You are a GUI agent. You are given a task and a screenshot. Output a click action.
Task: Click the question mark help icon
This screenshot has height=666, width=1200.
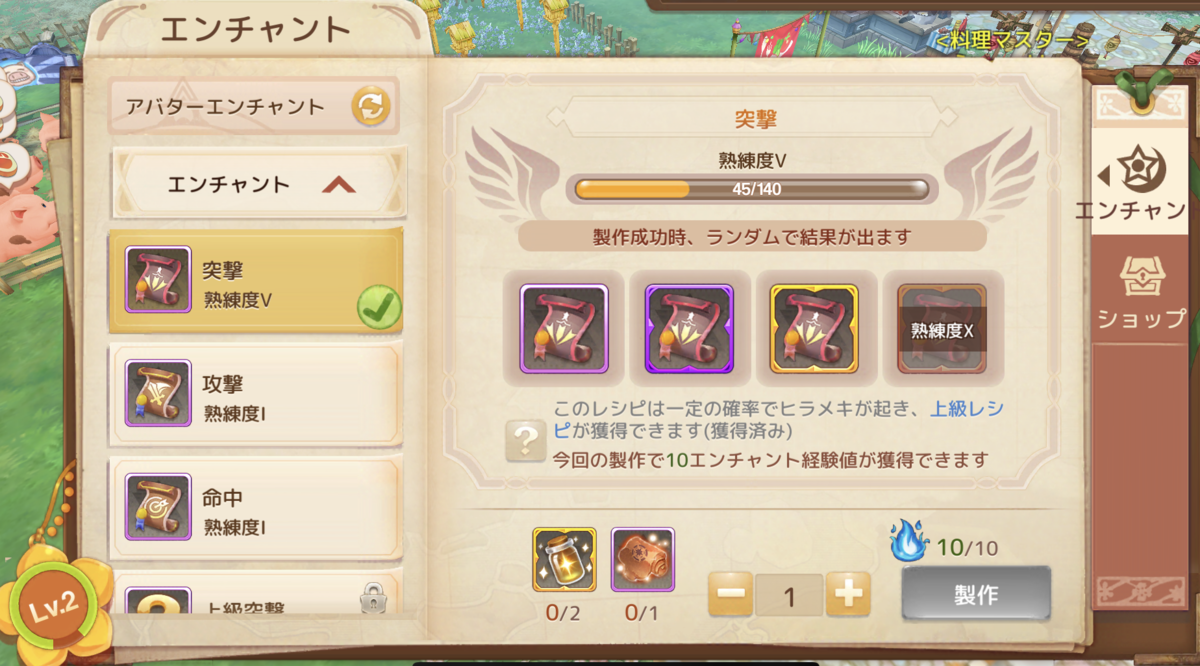[526, 440]
